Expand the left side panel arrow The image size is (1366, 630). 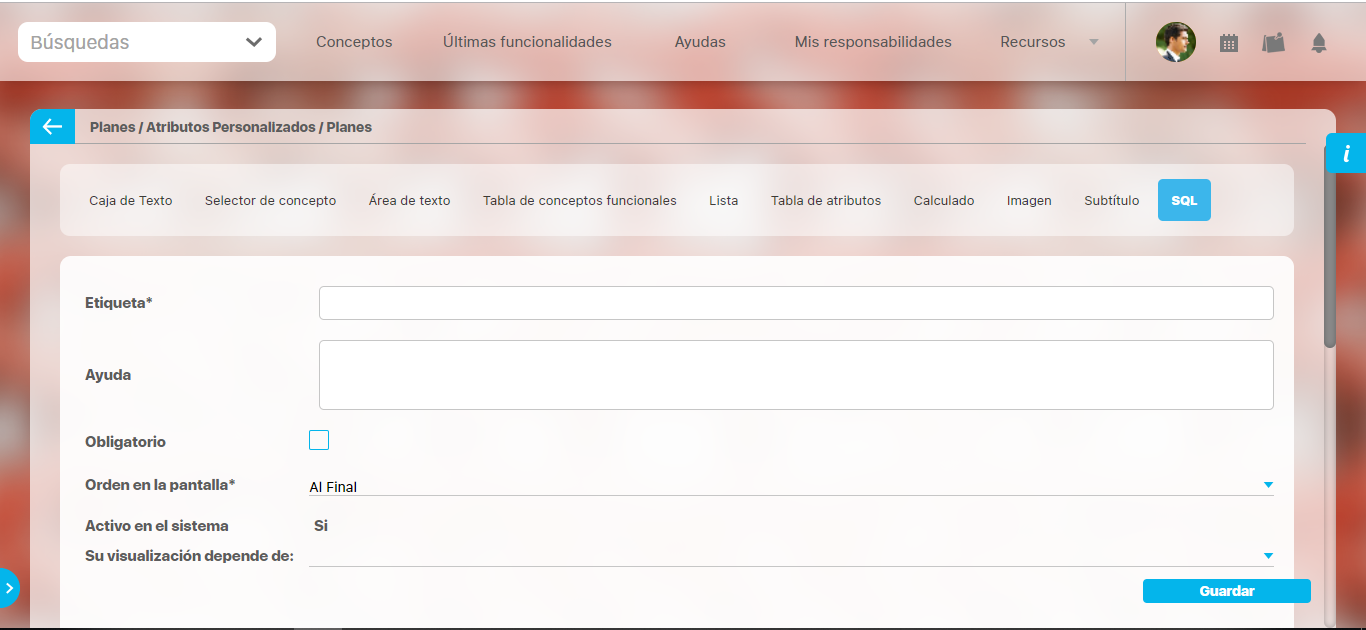click(9, 588)
